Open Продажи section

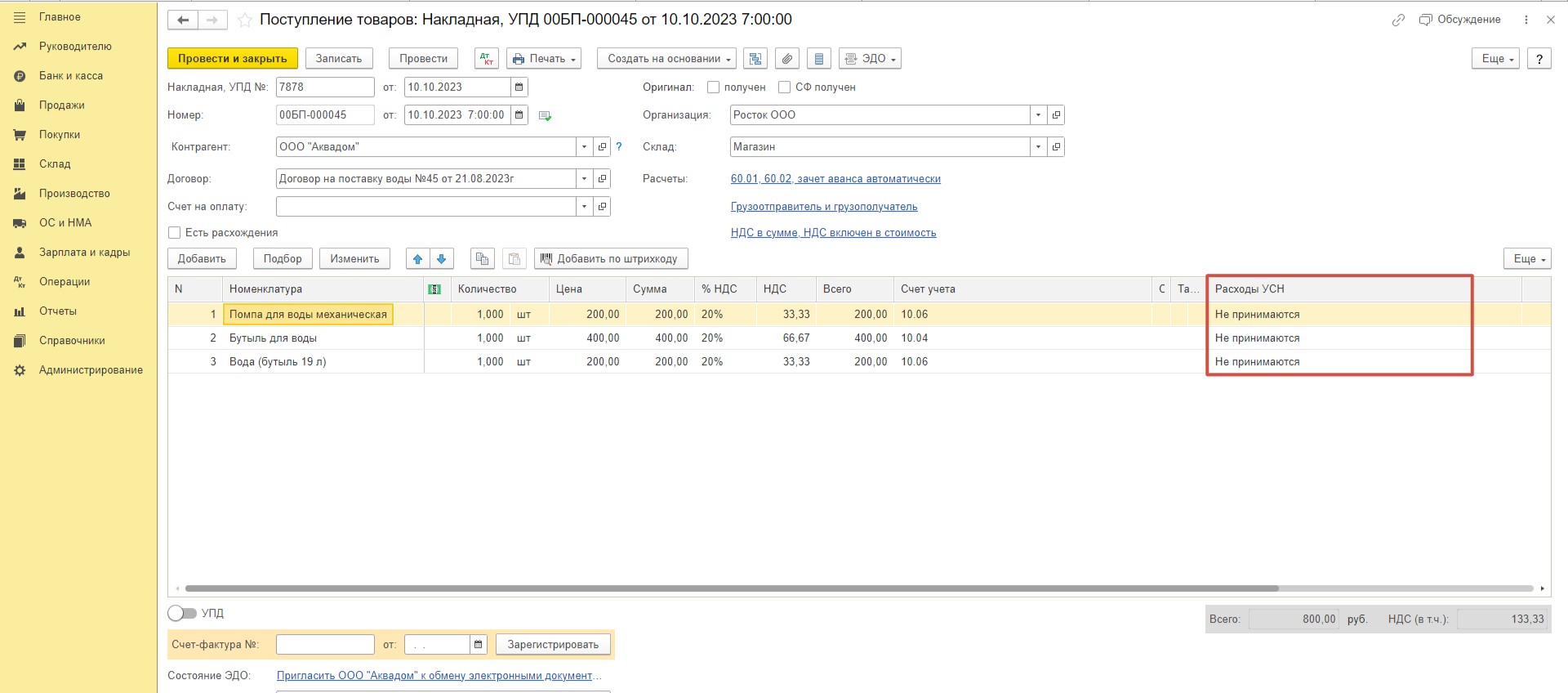(x=62, y=105)
